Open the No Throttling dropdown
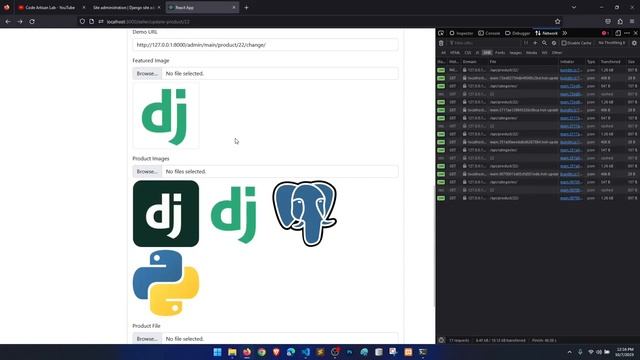 (x=612, y=43)
